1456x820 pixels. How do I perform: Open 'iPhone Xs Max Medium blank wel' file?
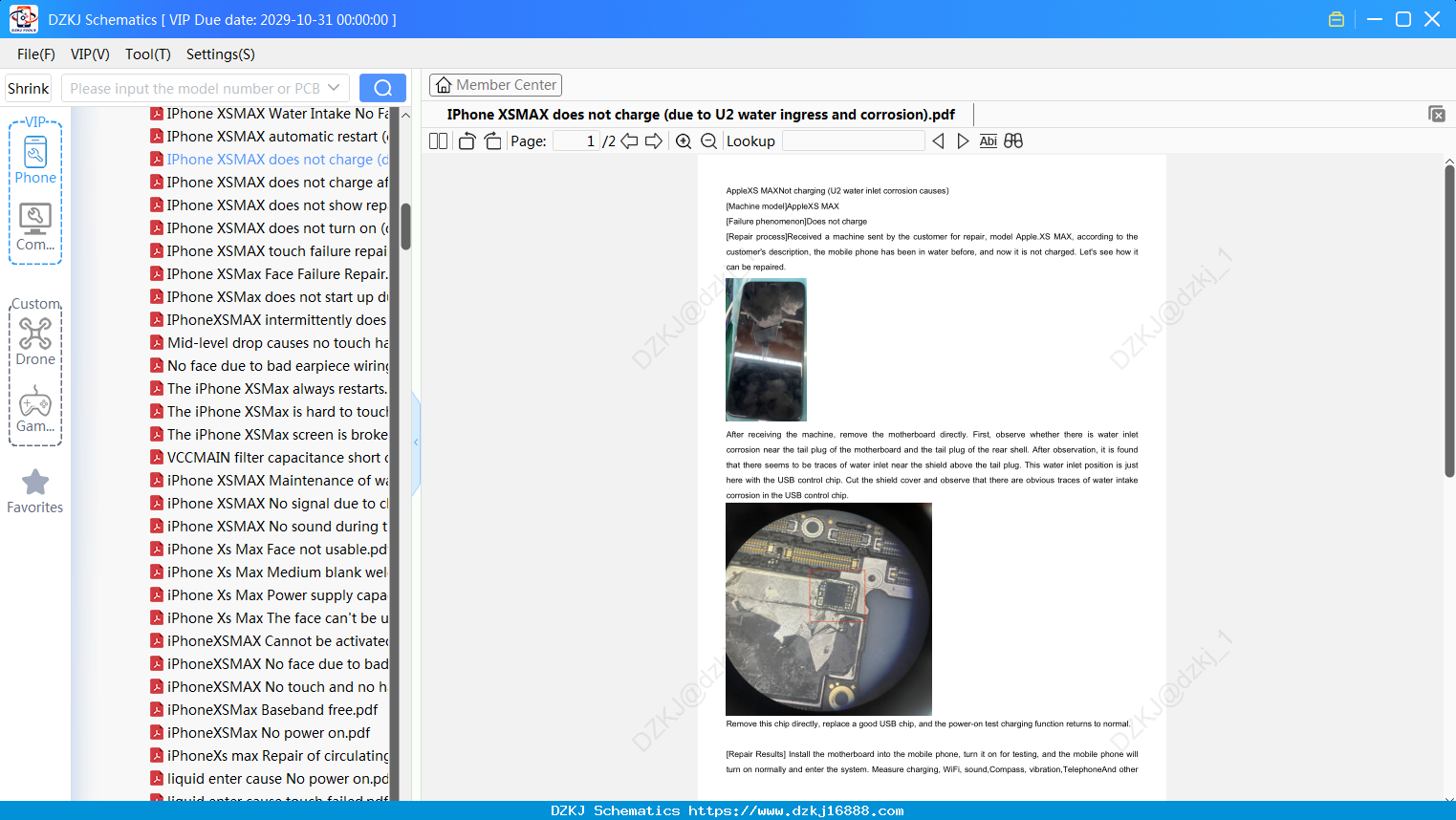[270, 572]
